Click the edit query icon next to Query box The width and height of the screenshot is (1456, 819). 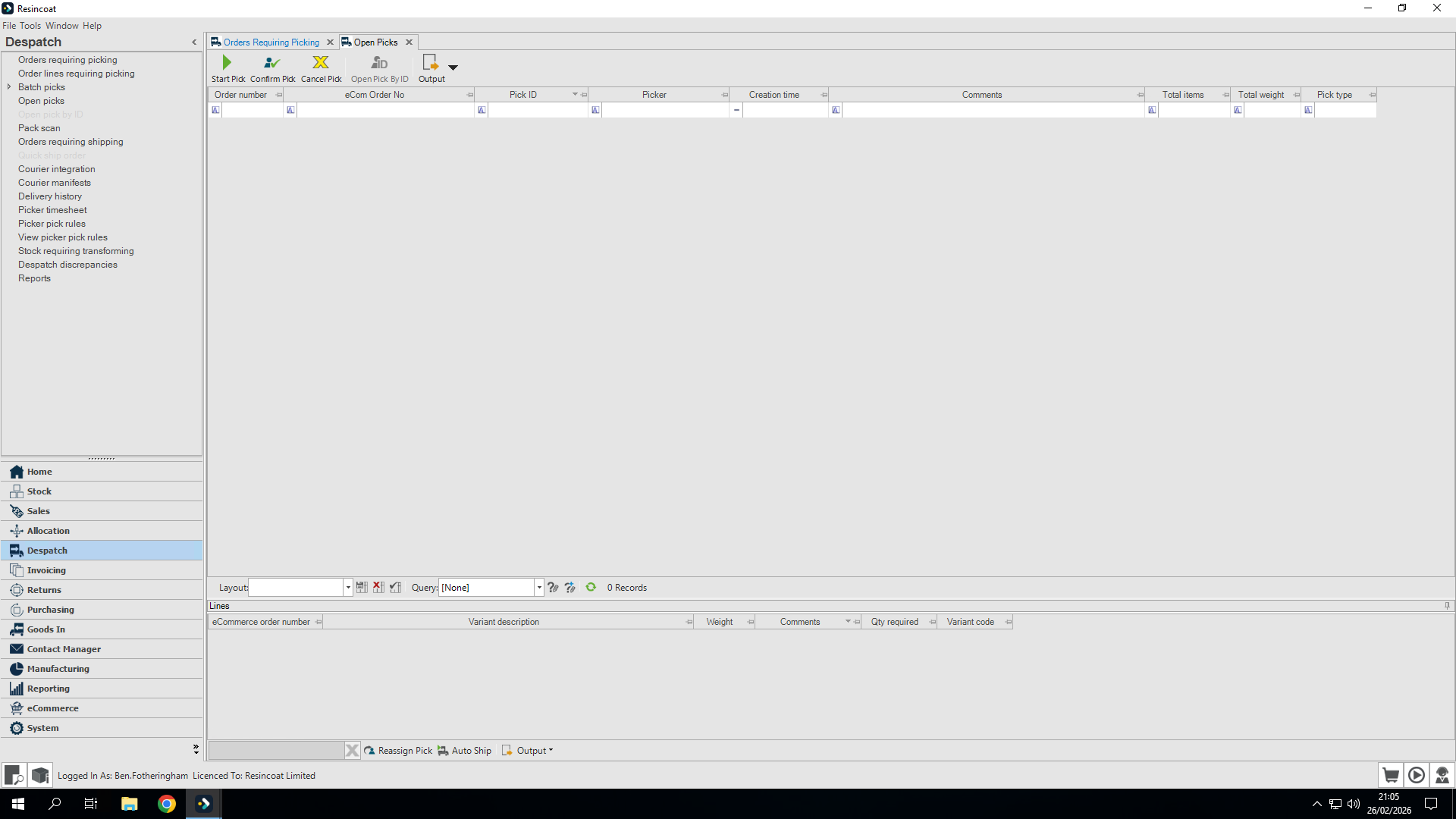(553, 587)
